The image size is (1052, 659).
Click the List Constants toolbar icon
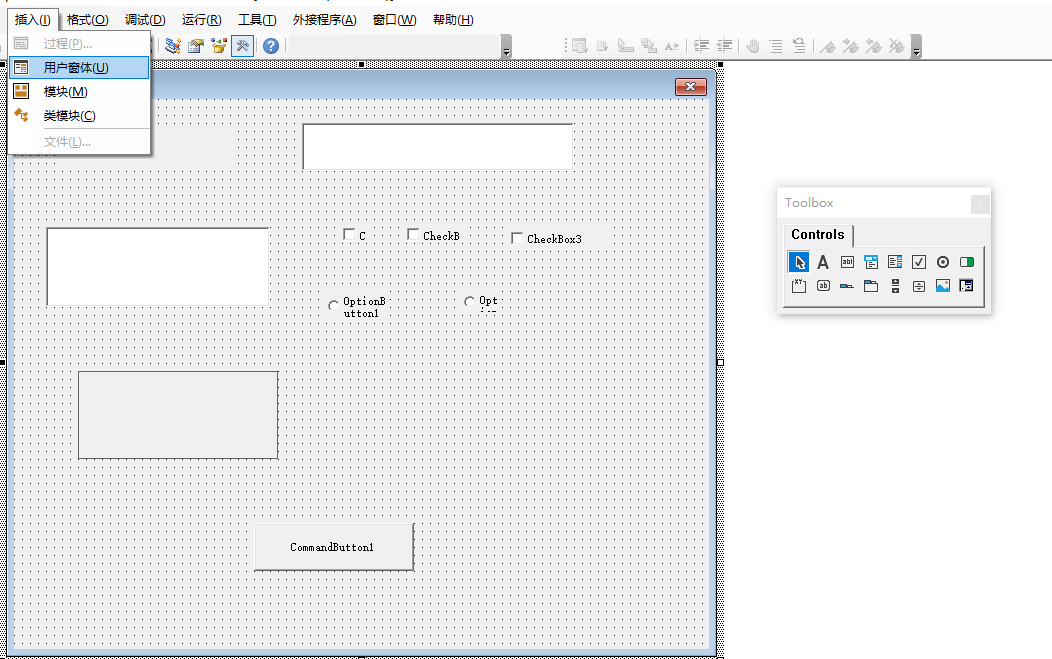tap(602, 46)
